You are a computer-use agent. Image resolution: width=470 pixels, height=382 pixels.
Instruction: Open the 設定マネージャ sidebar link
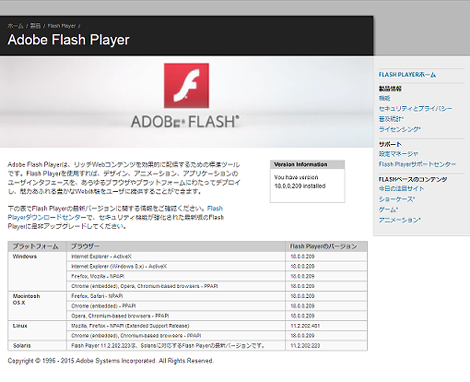pos(398,154)
